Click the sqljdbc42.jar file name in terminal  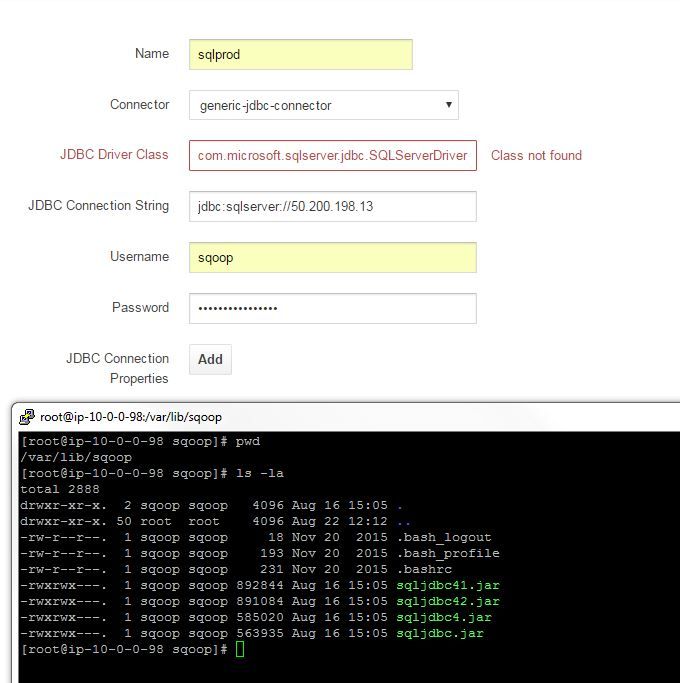(448, 601)
